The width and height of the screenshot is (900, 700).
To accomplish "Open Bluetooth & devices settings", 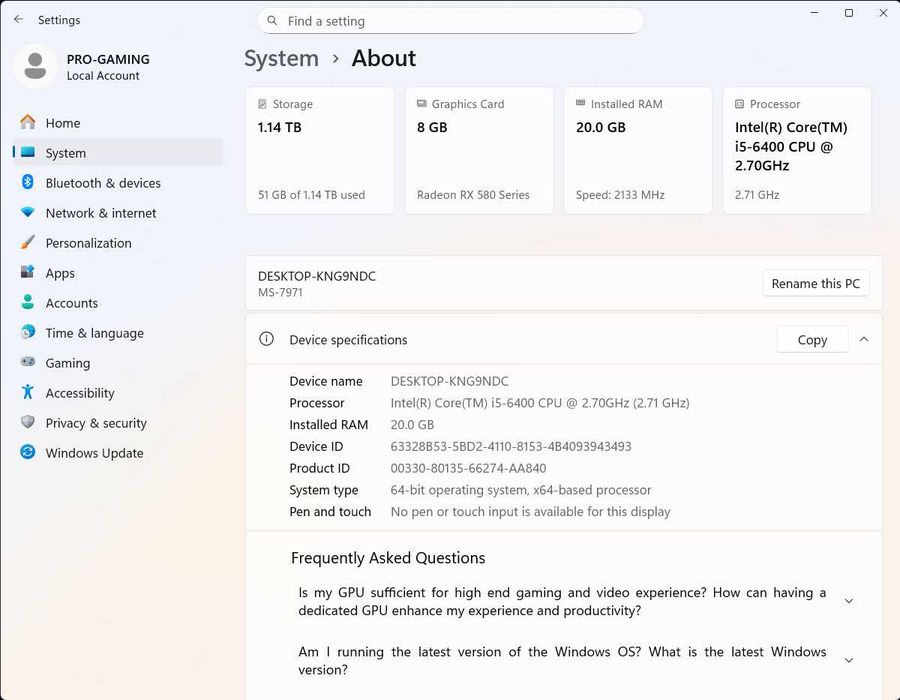I will [102, 183].
